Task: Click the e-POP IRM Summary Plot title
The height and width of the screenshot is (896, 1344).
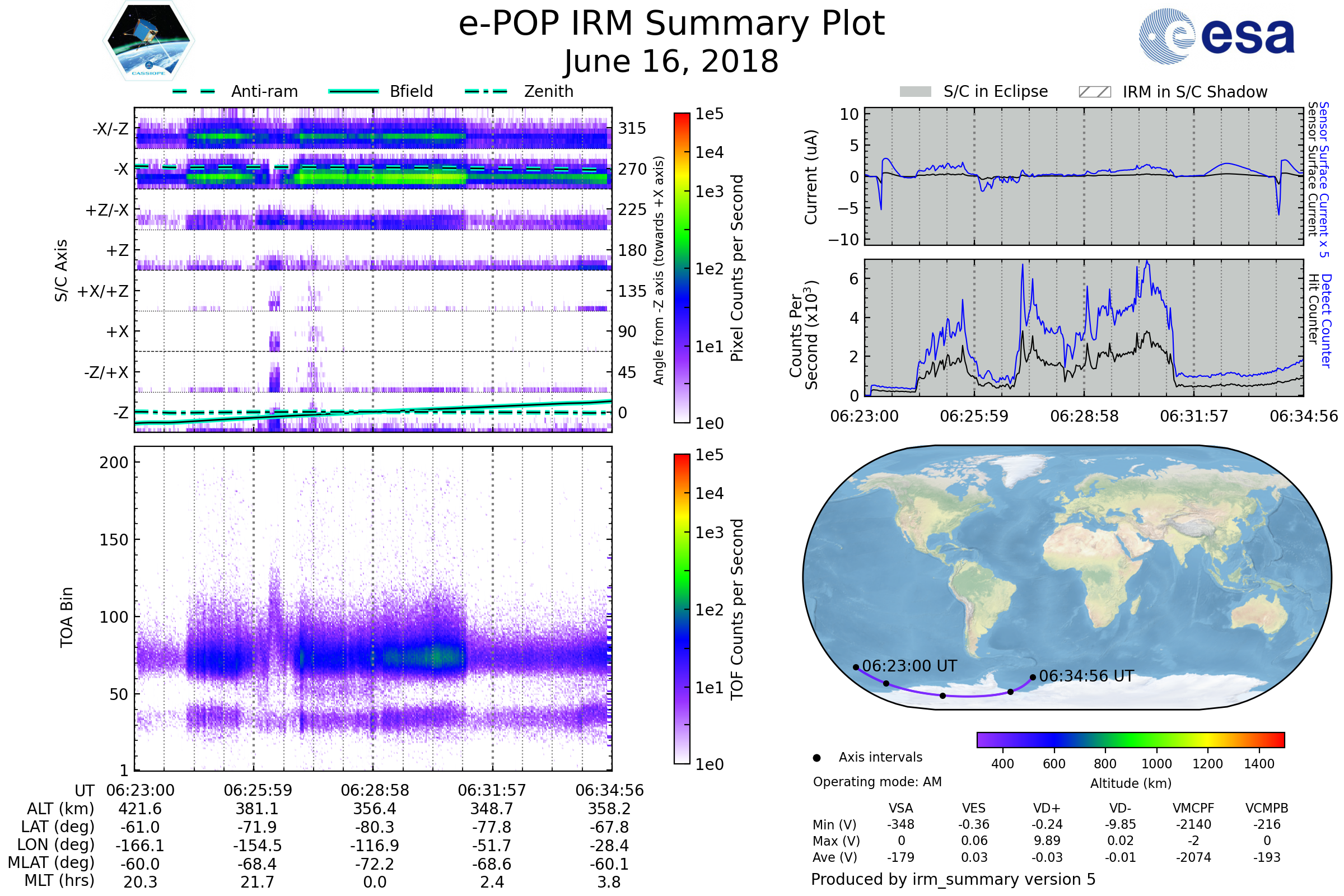Action: [671, 24]
